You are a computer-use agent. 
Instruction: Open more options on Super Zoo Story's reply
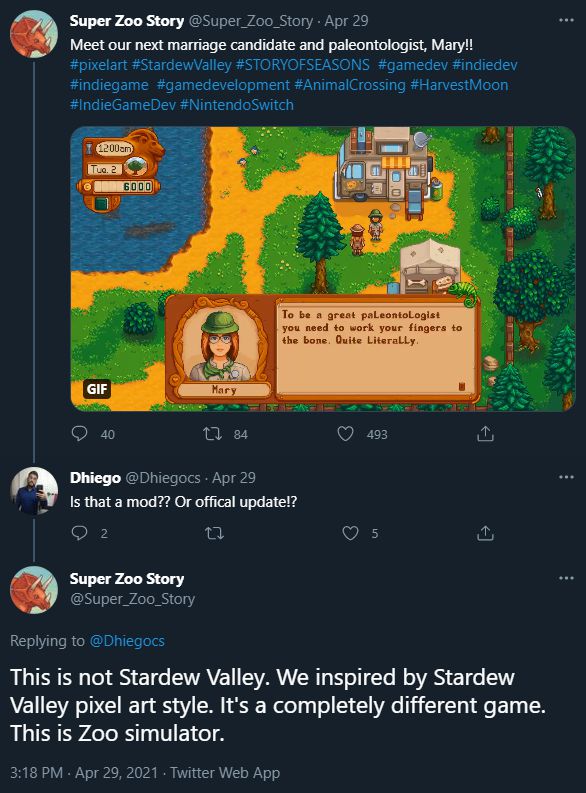pyautogui.click(x=566, y=578)
